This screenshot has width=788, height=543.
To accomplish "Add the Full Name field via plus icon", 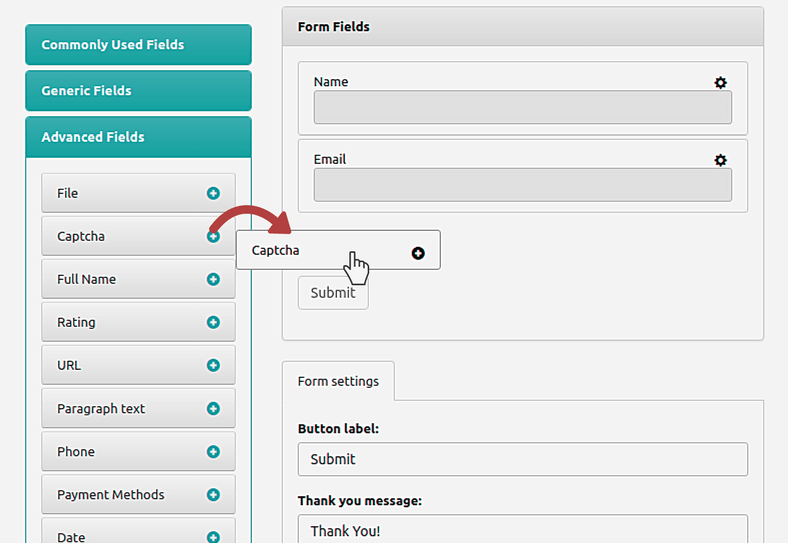I will pos(213,279).
